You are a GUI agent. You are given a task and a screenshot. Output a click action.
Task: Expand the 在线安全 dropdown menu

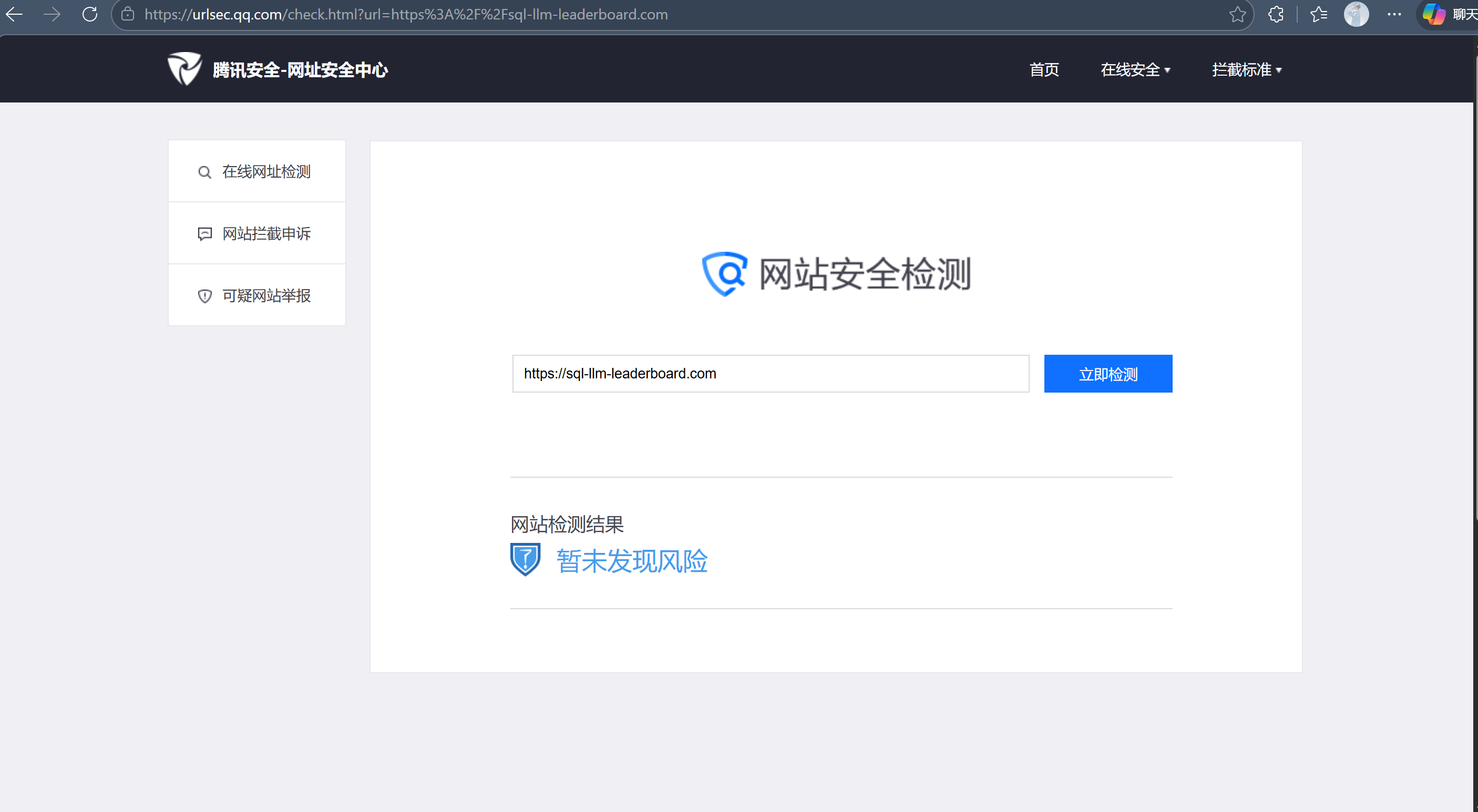point(1135,70)
